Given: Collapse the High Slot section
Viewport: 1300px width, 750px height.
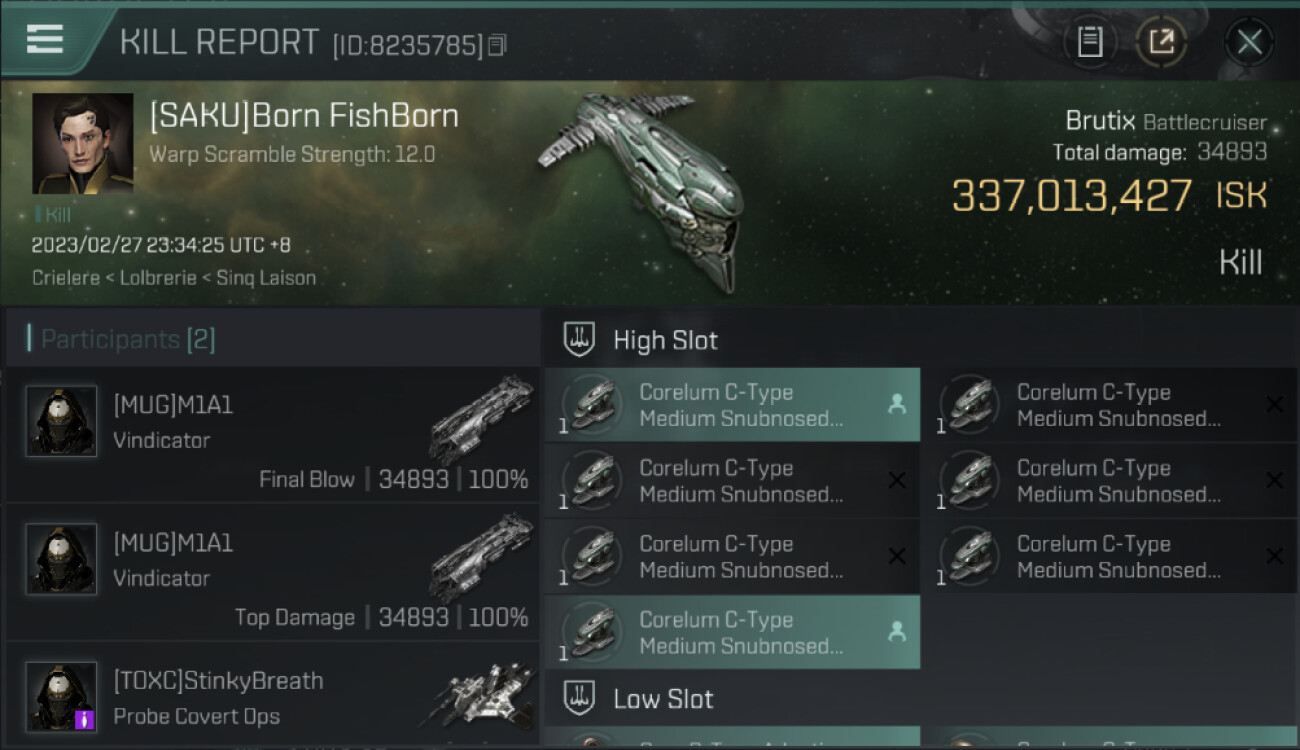Looking at the screenshot, I should tap(665, 340).
